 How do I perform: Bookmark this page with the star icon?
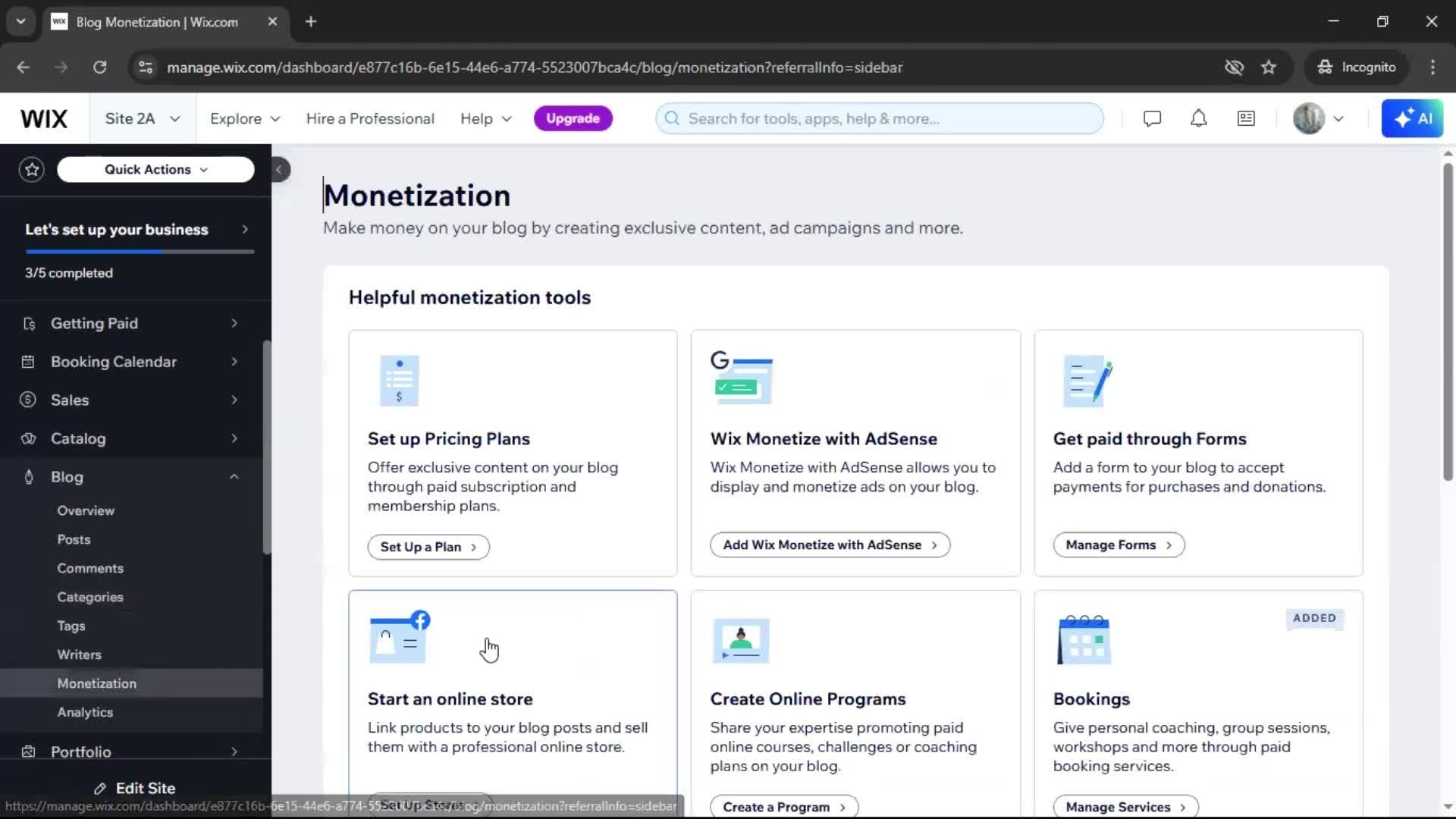tap(1269, 67)
